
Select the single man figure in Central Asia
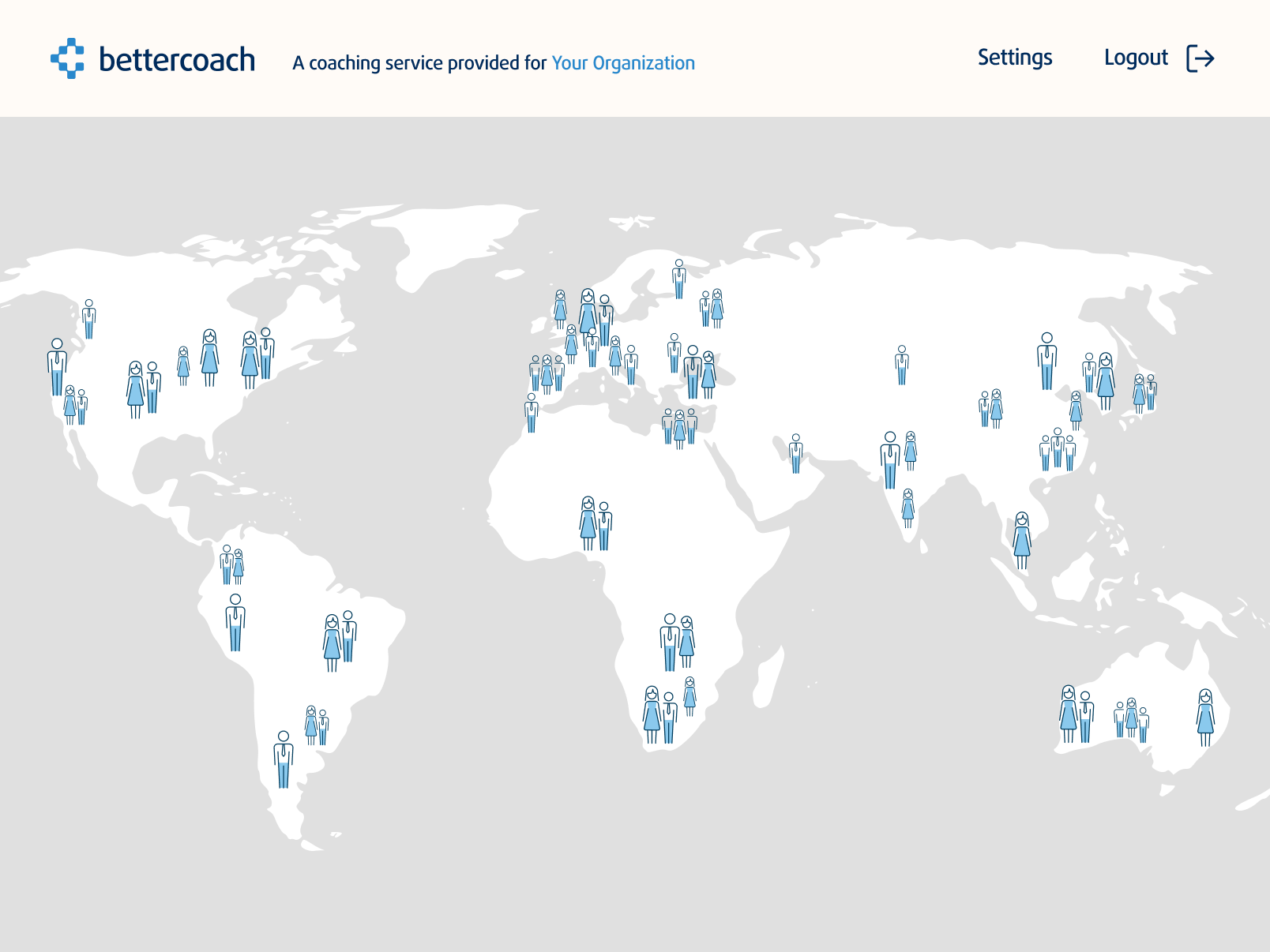coord(901,365)
